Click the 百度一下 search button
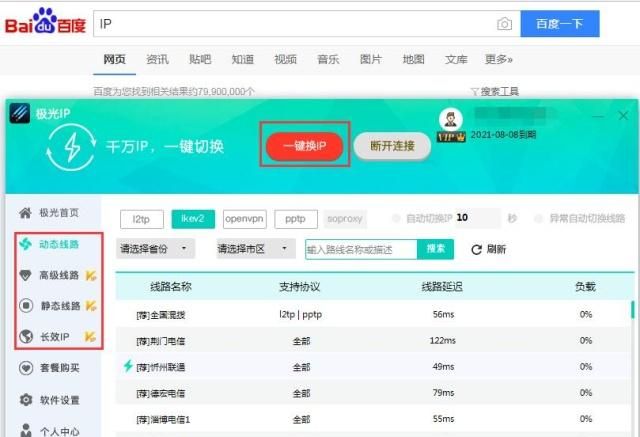The width and height of the screenshot is (640, 437). point(560,24)
